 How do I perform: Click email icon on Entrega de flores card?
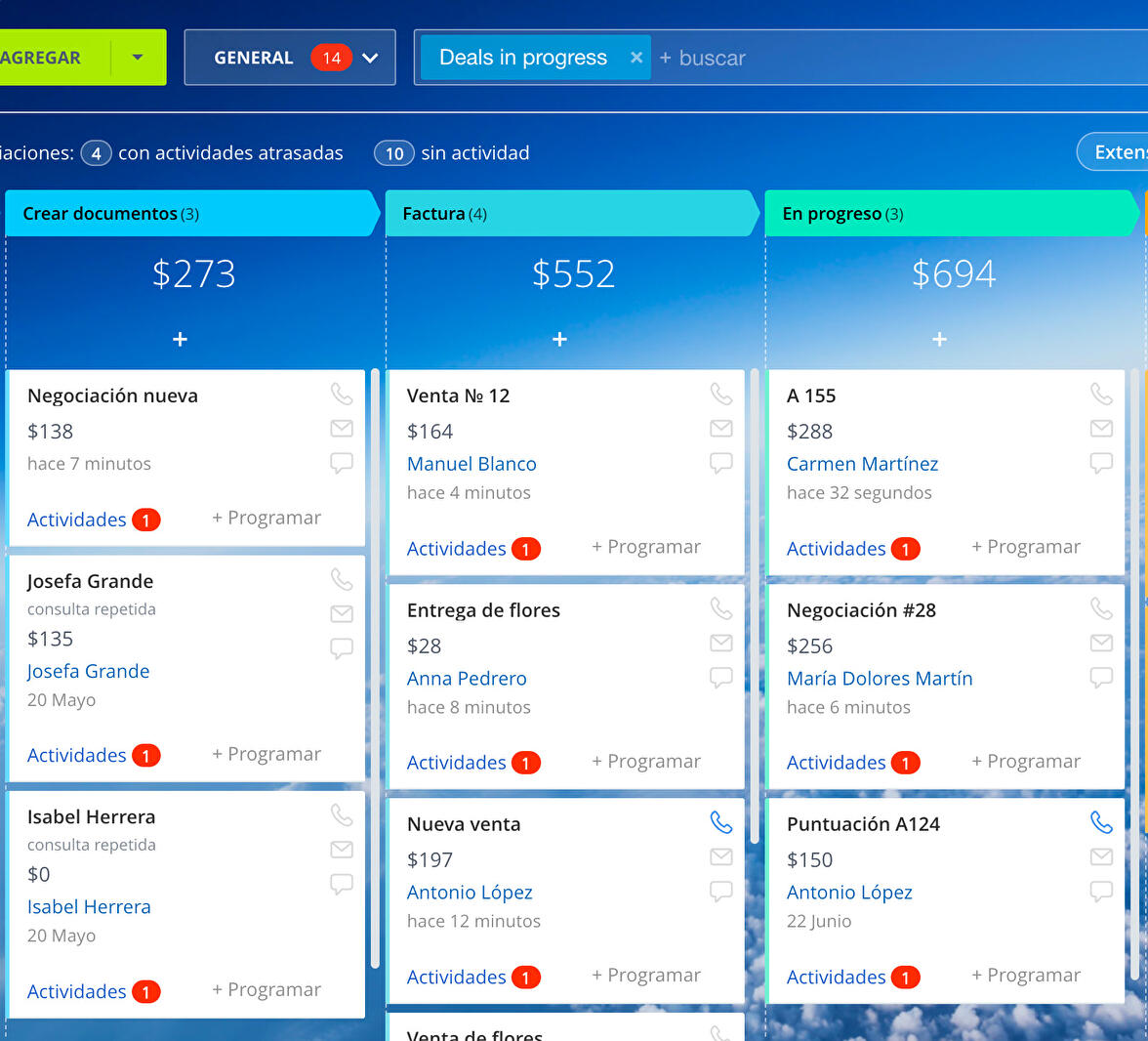pos(720,643)
